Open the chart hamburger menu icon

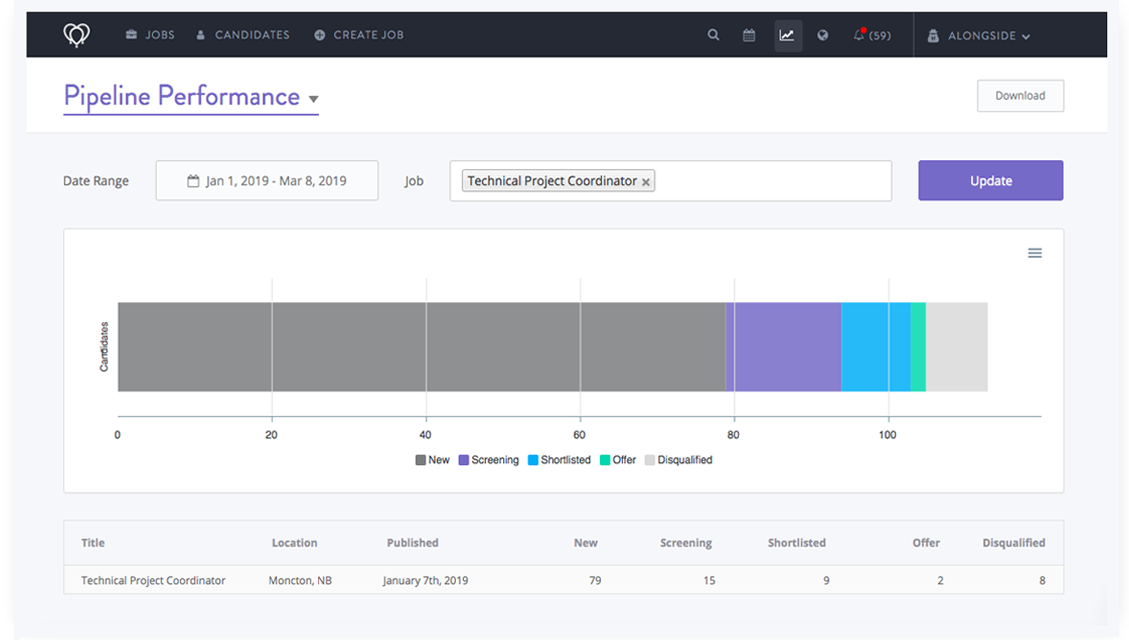click(x=1035, y=253)
